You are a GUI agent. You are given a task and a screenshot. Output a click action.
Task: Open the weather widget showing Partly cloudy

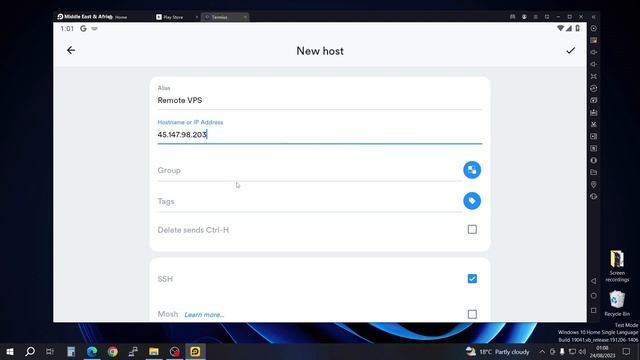point(498,351)
